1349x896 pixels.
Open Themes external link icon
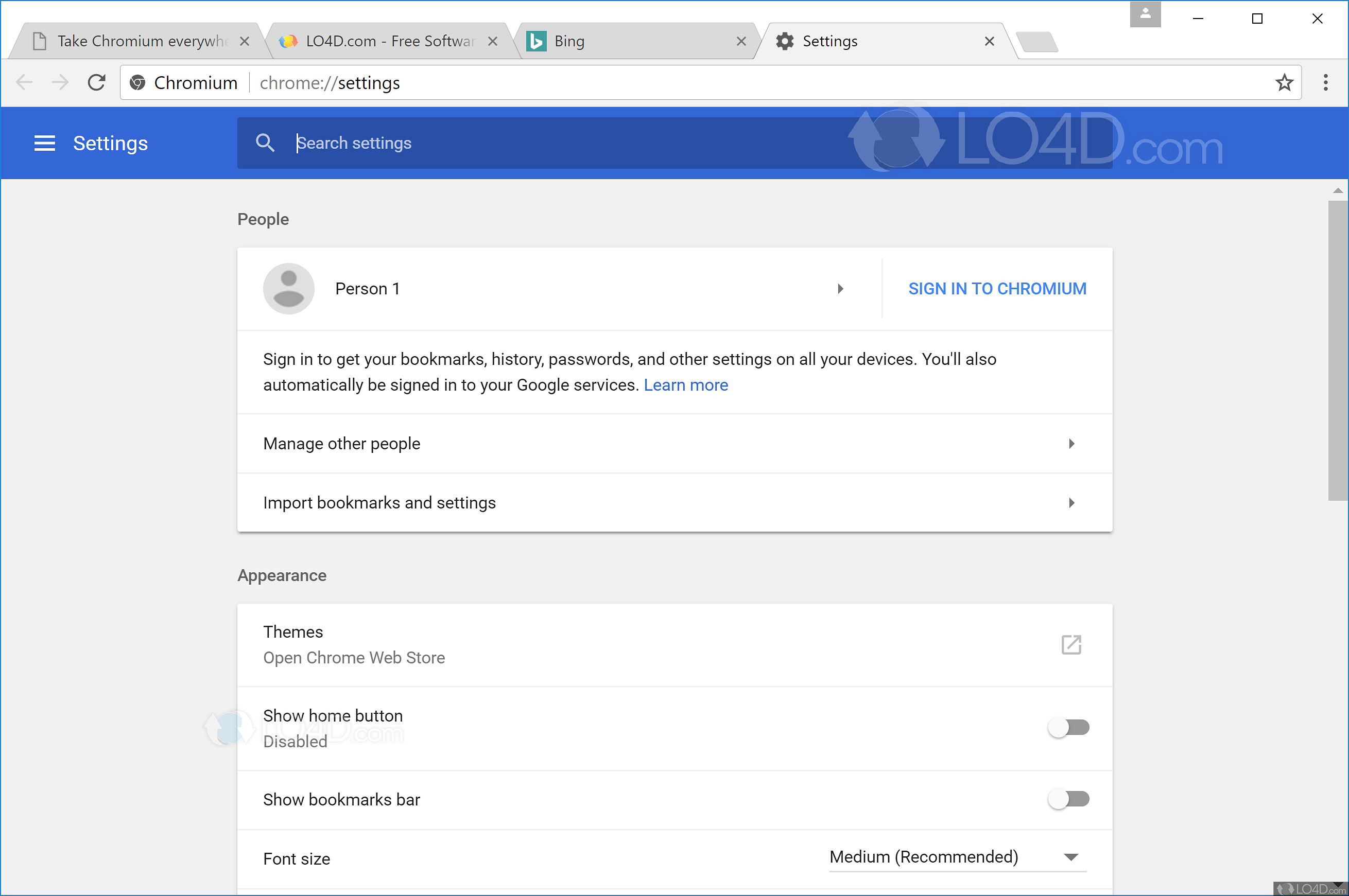pos(1070,644)
